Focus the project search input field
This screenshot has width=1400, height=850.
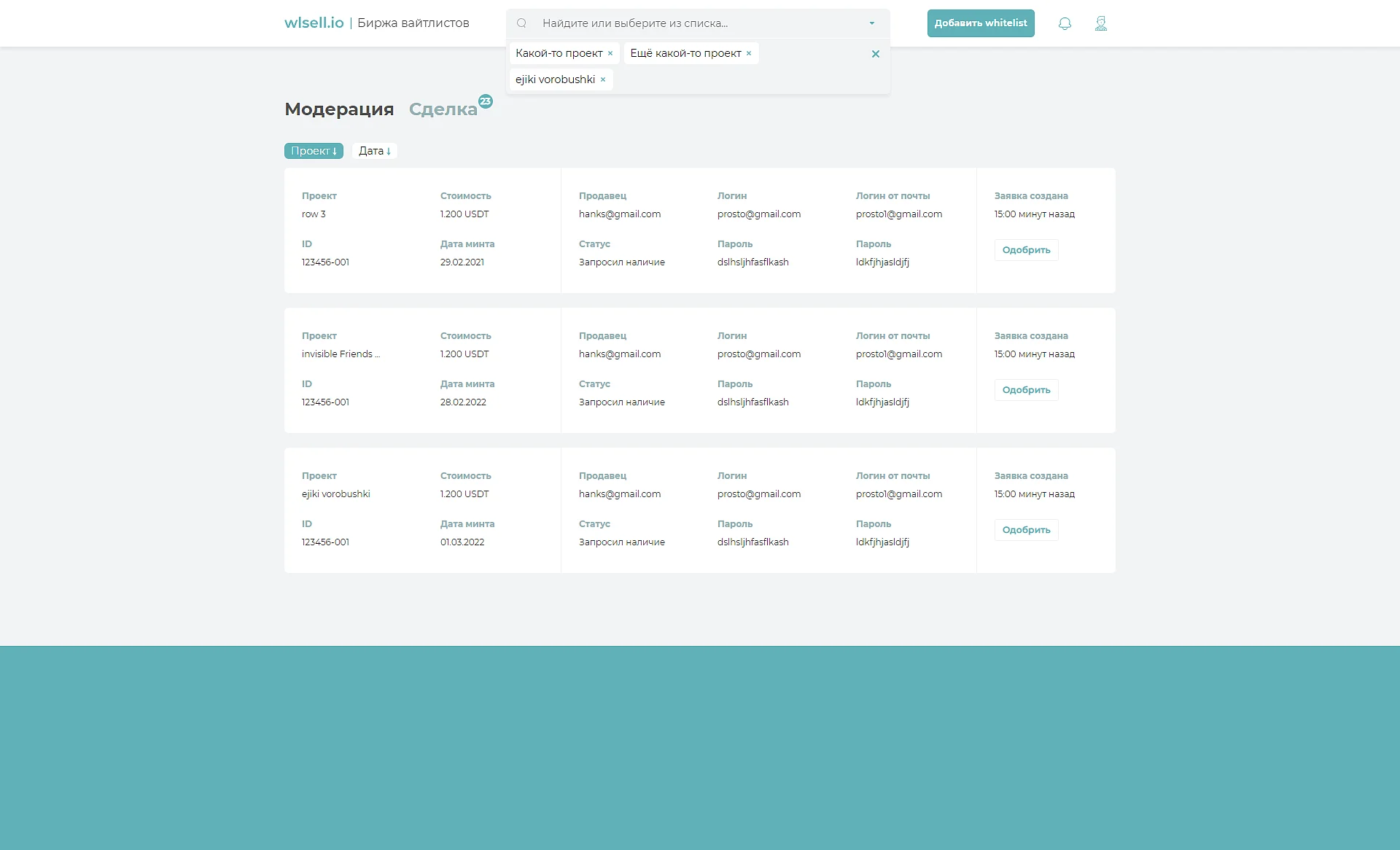click(x=699, y=23)
